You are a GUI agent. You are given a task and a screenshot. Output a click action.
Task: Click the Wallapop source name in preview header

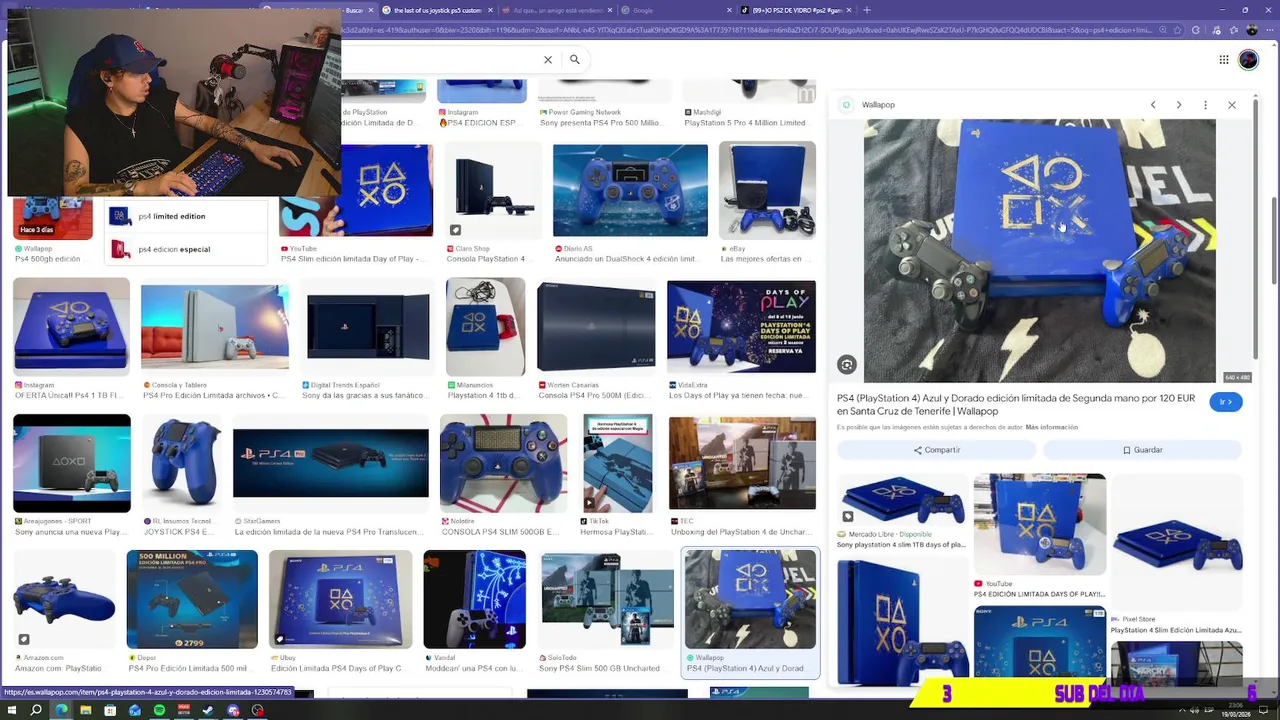click(878, 105)
